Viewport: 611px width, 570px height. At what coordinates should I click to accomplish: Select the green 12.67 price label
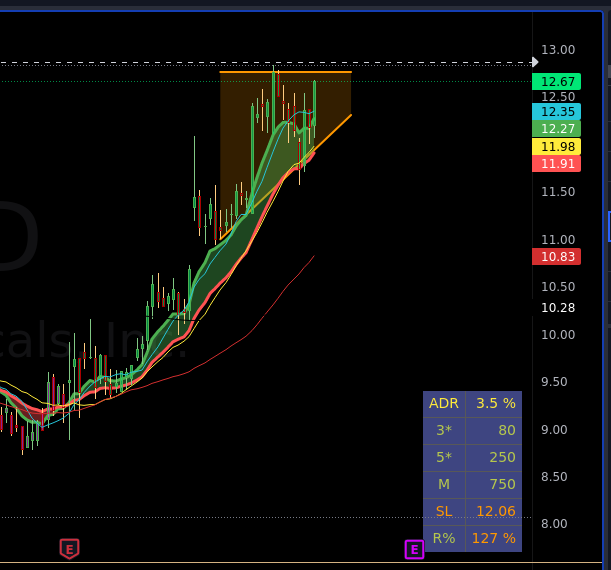click(x=556, y=81)
